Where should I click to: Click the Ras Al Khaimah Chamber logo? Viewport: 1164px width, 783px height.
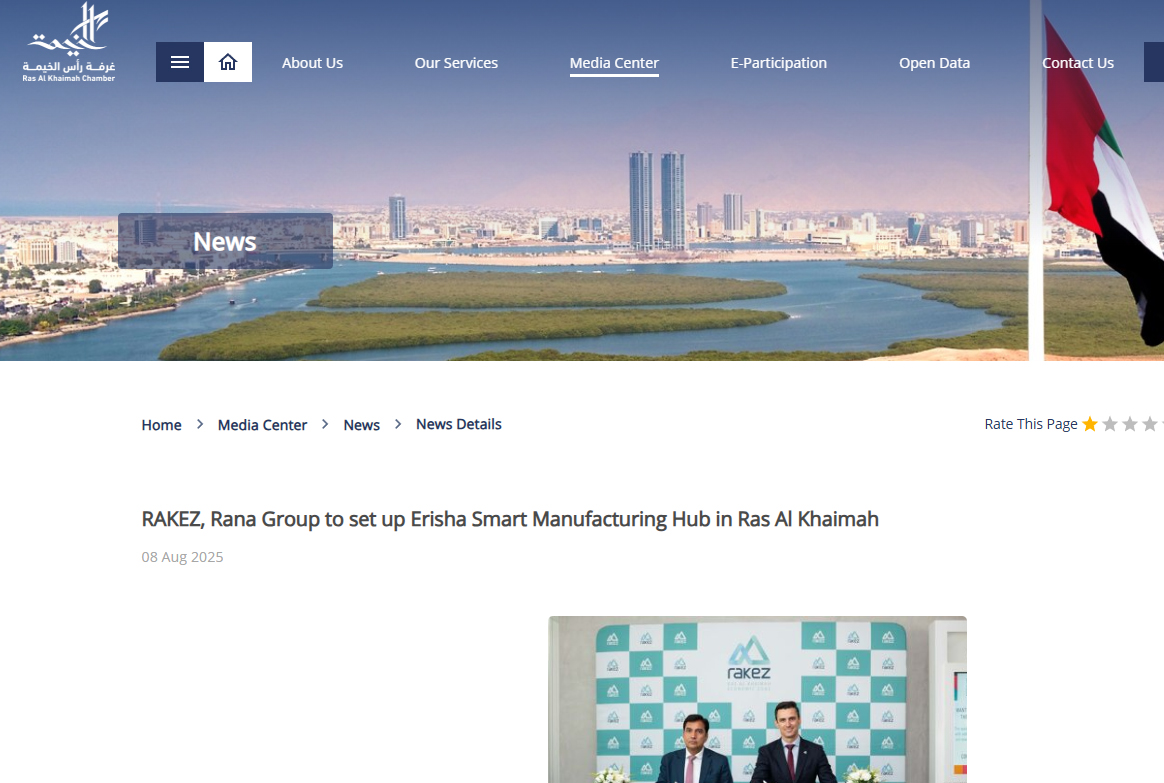click(x=69, y=43)
